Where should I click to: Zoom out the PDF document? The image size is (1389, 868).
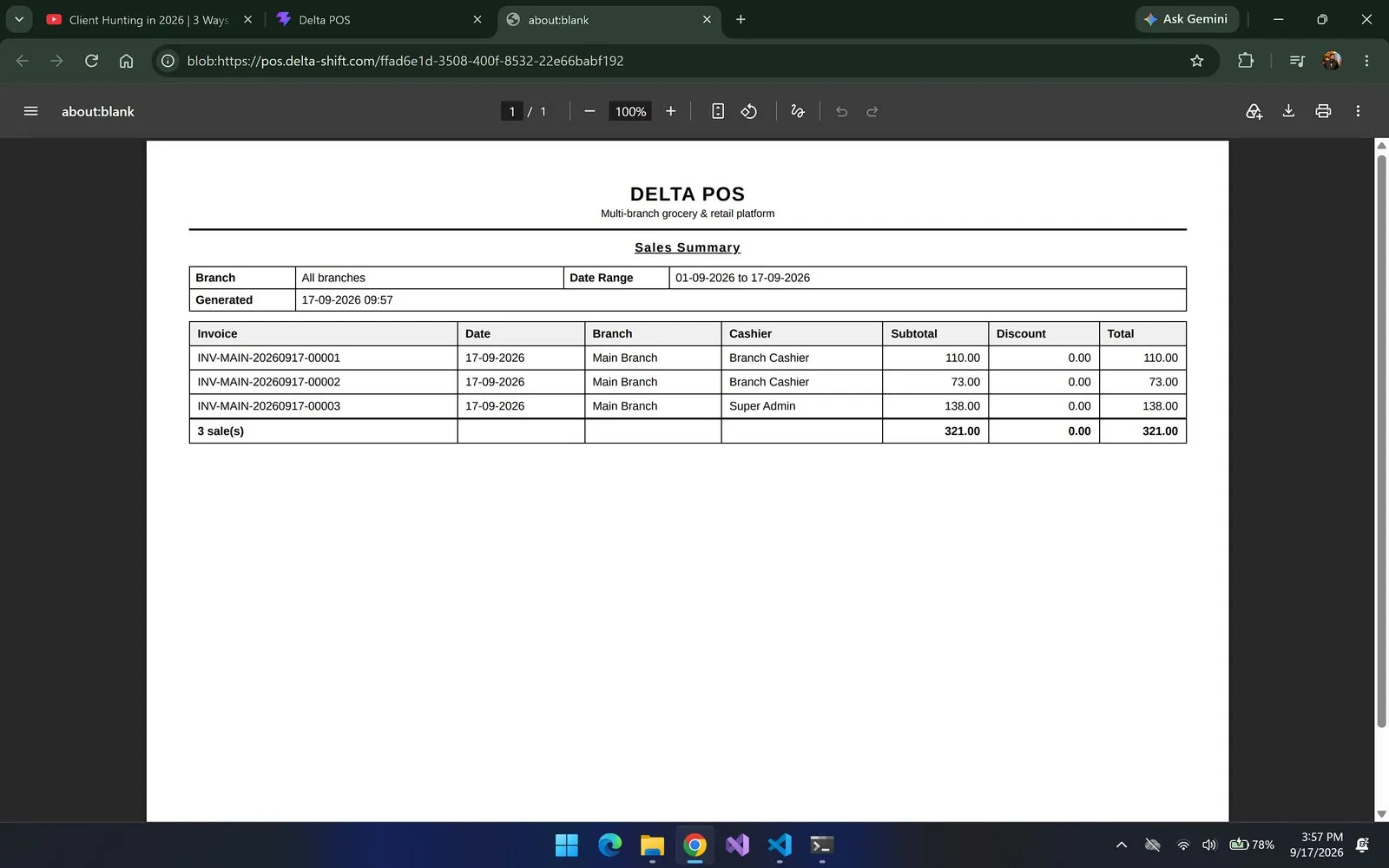click(589, 111)
